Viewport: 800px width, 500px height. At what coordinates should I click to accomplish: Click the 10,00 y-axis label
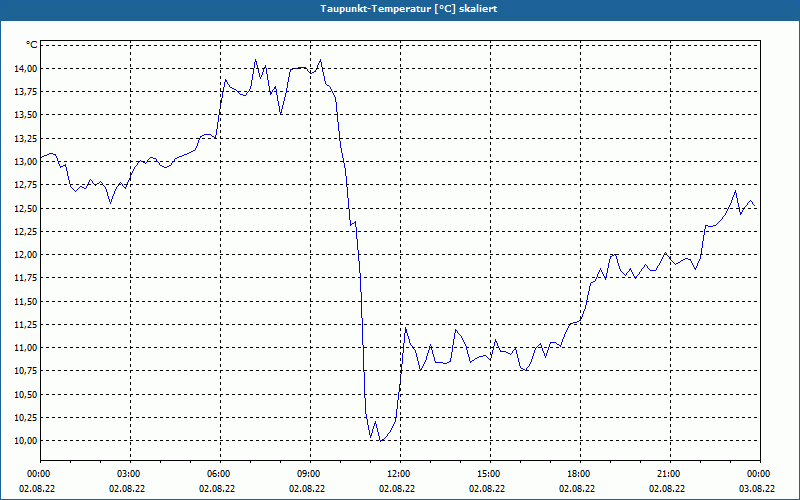[26, 441]
